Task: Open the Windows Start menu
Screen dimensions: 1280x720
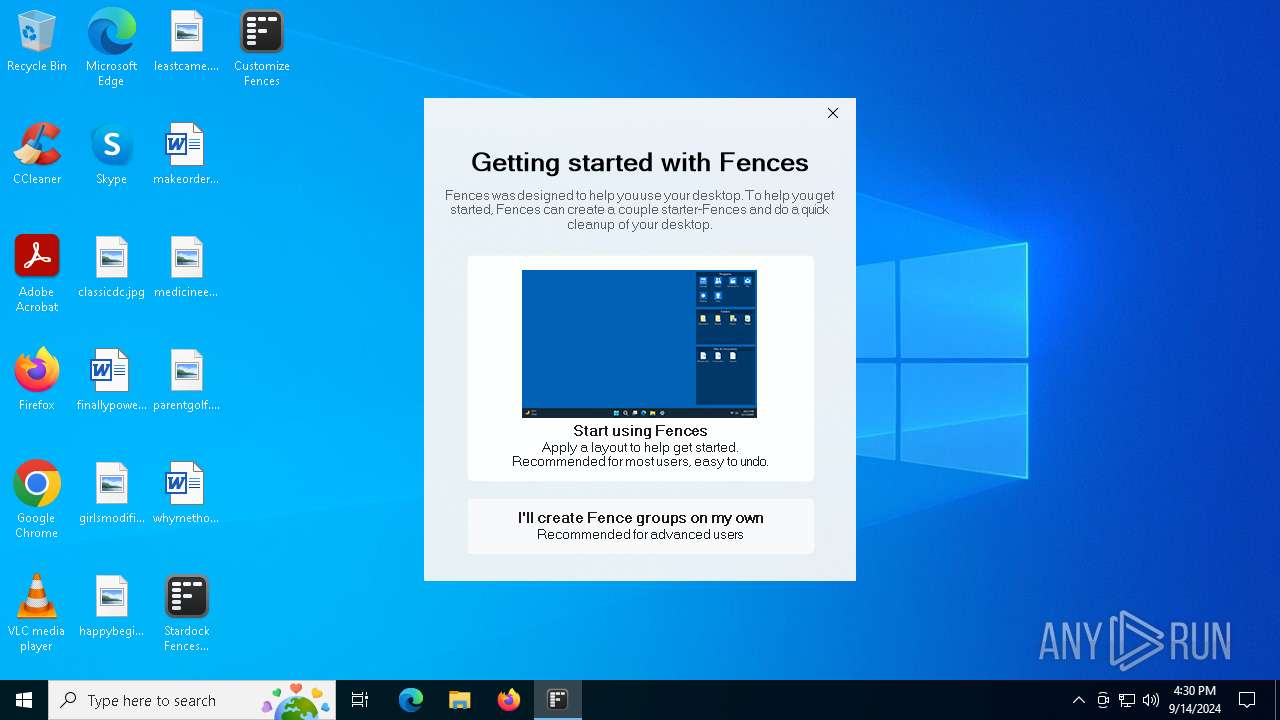Action: 24,700
